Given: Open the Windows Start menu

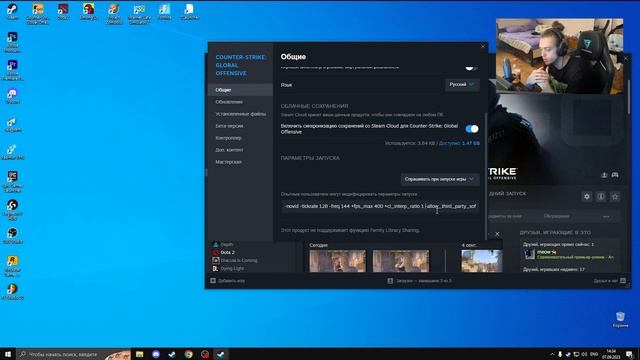Looking at the screenshot, I should click(x=7, y=354).
